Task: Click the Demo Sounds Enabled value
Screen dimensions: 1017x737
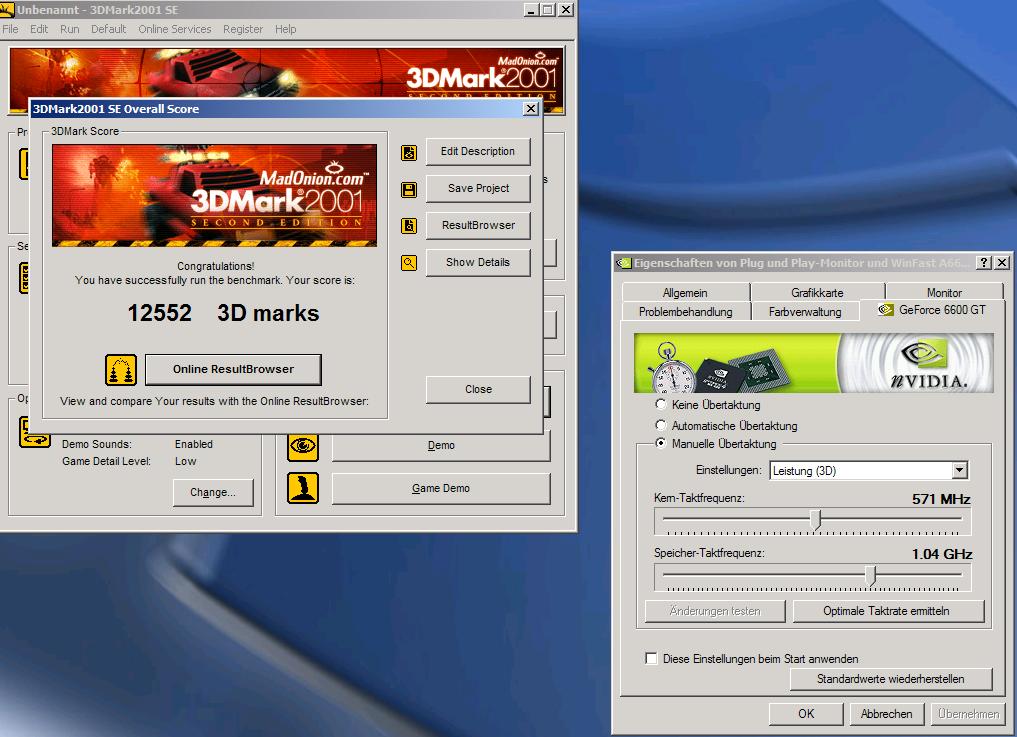Action: pyautogui.click(x=194, y=444)
